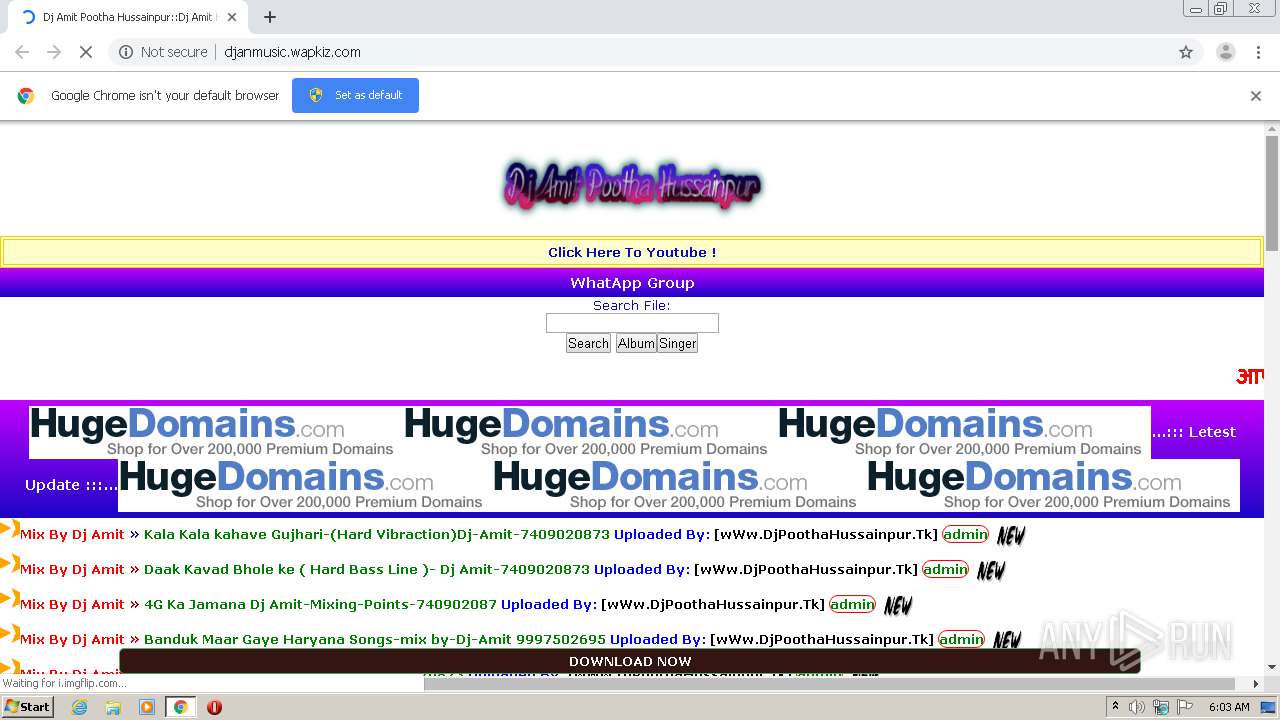Open the Chrome three-dot menu
This screenshot has height=720, width=1280.
click(x=1257, y=52)
